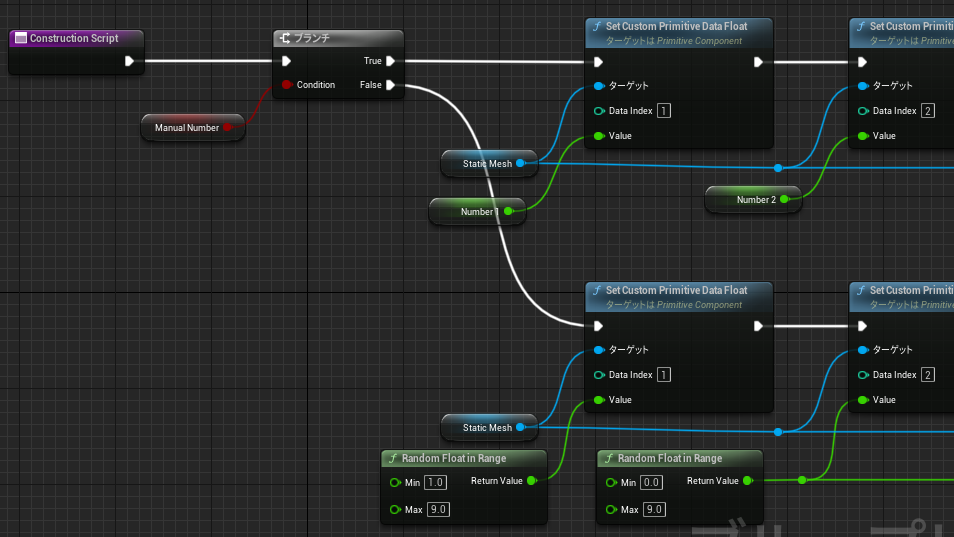Viewport: 954px width, 537px height.
Task: Click exec output pin on the node fed by True
Action: click(758, 62)
